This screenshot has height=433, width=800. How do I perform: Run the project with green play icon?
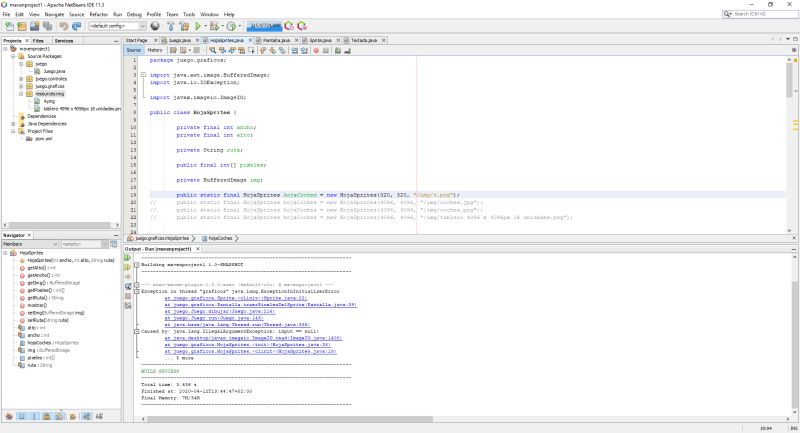pos(198,26)
